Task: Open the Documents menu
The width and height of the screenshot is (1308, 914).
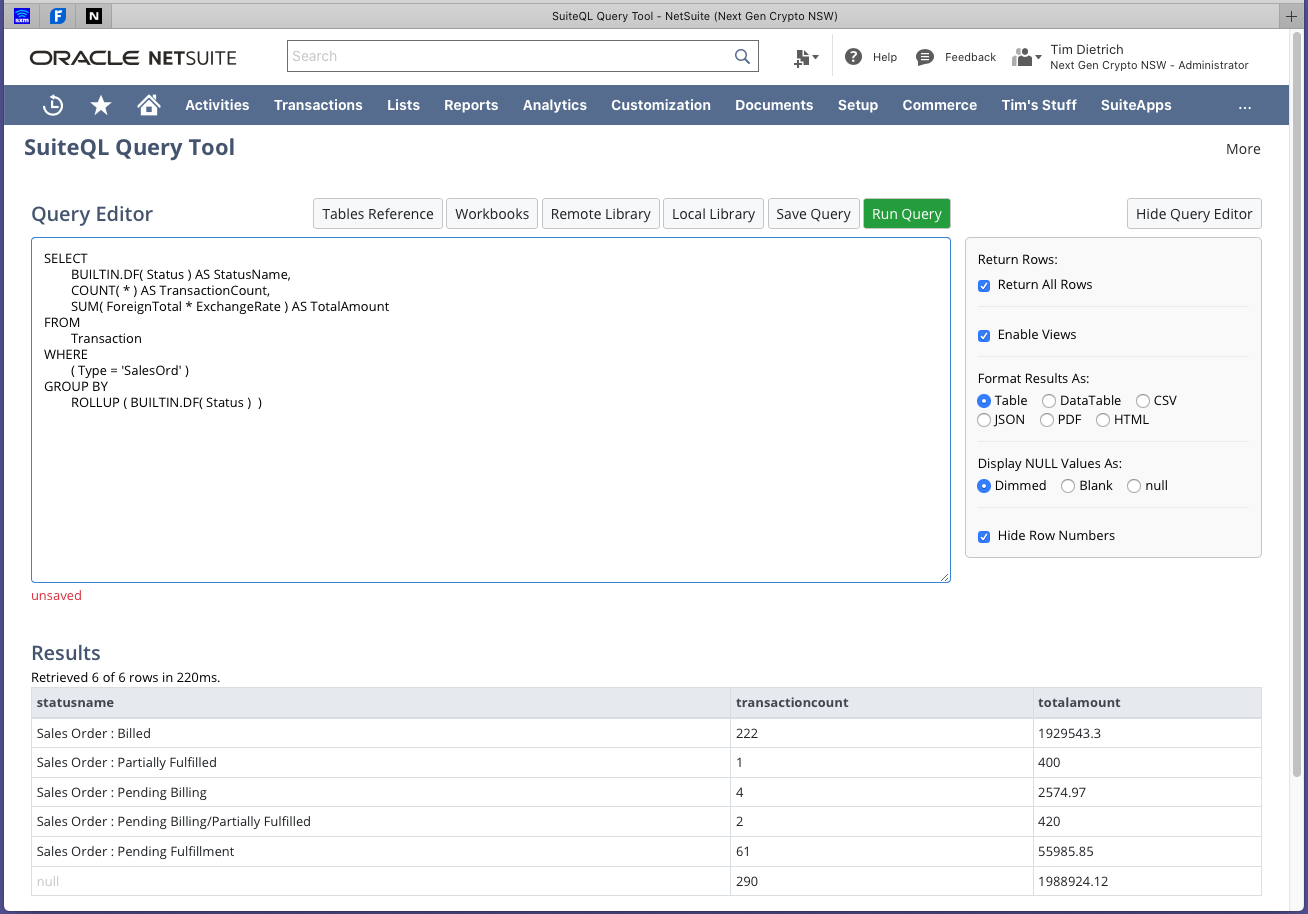Action: click(774, 105)
